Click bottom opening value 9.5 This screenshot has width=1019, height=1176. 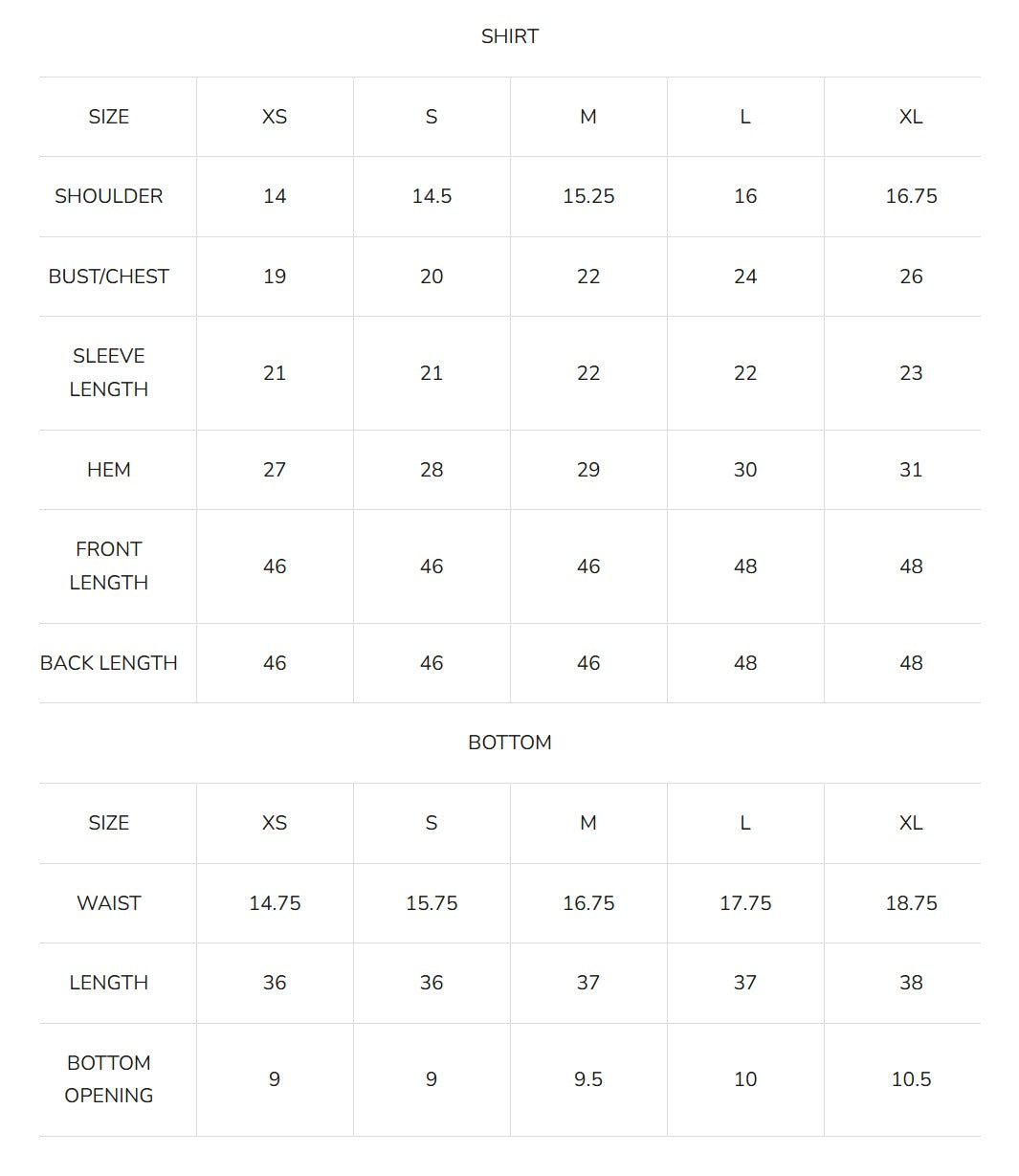coord(588,1079)
